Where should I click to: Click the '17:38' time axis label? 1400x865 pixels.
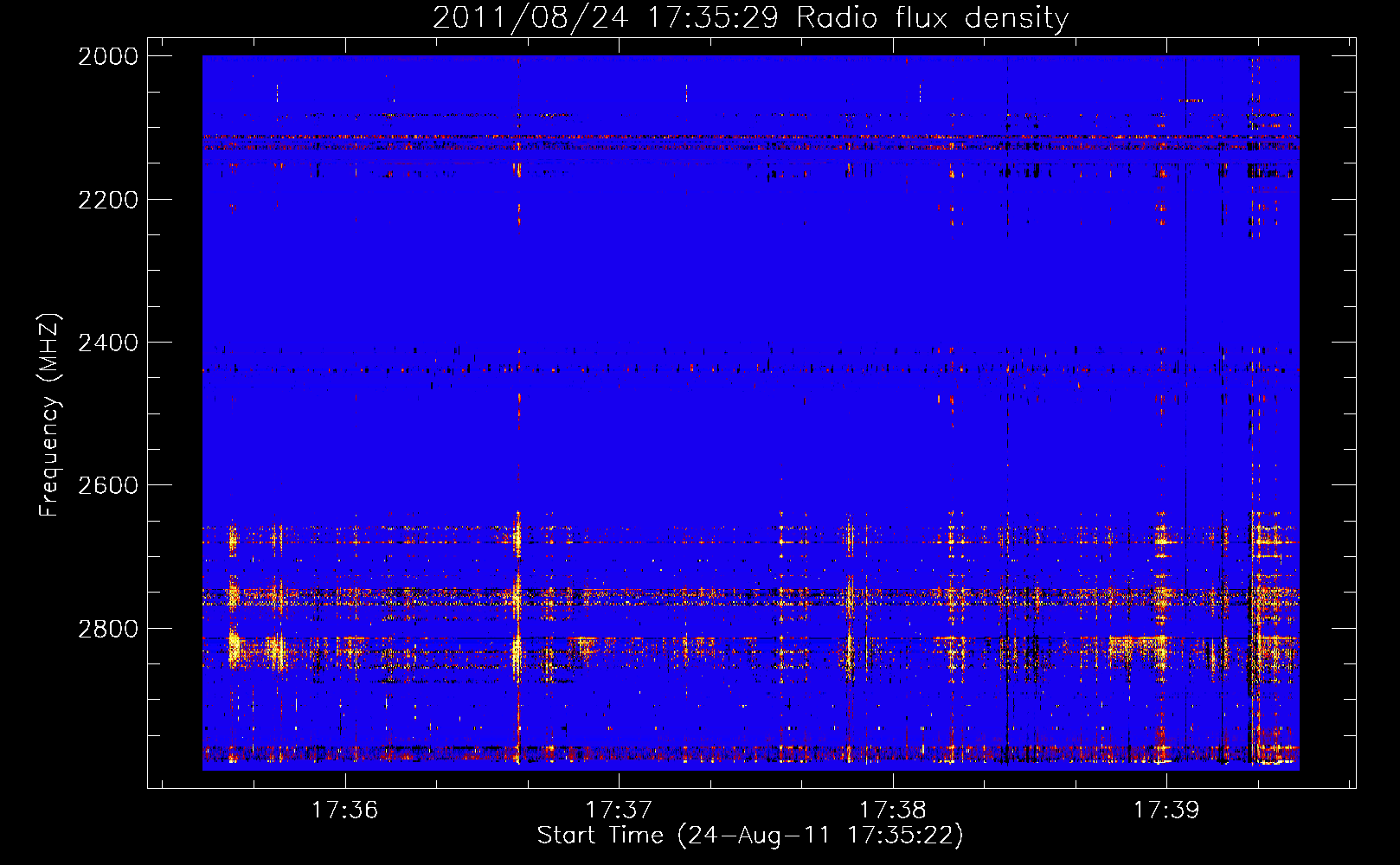[x=892, y=810]
